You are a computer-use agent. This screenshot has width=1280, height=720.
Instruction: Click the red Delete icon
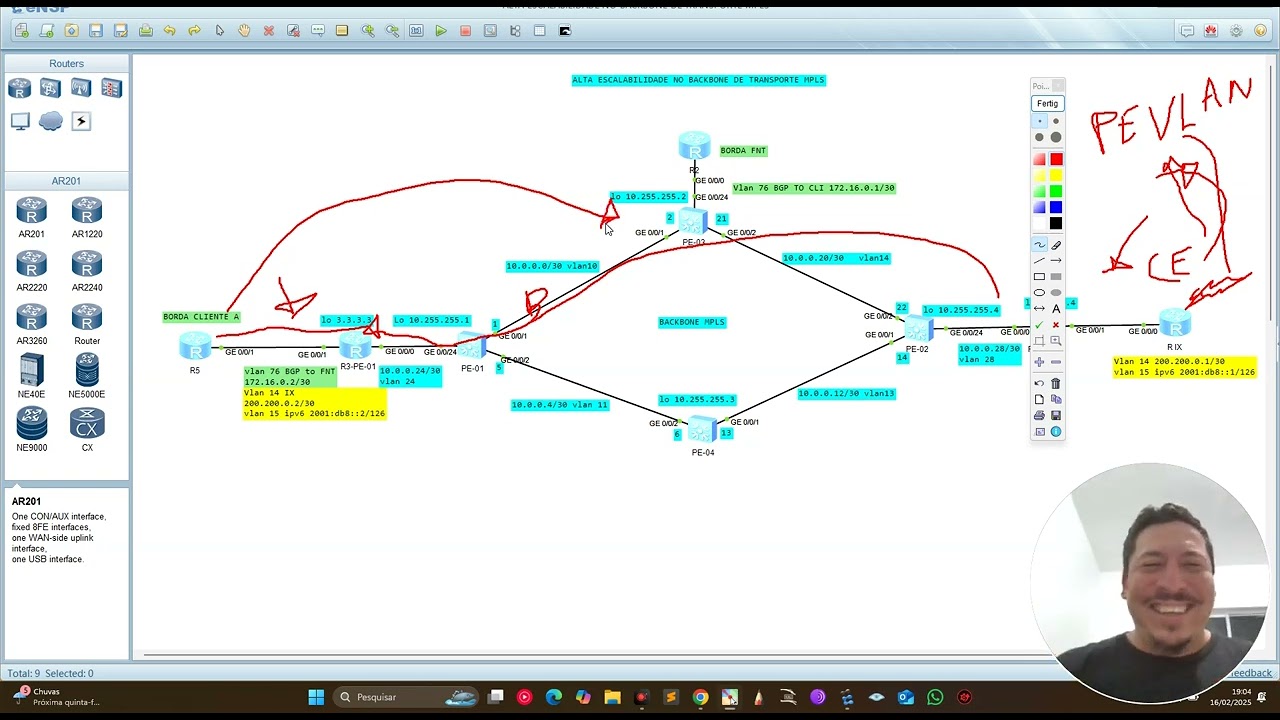(x=268, y=31)
